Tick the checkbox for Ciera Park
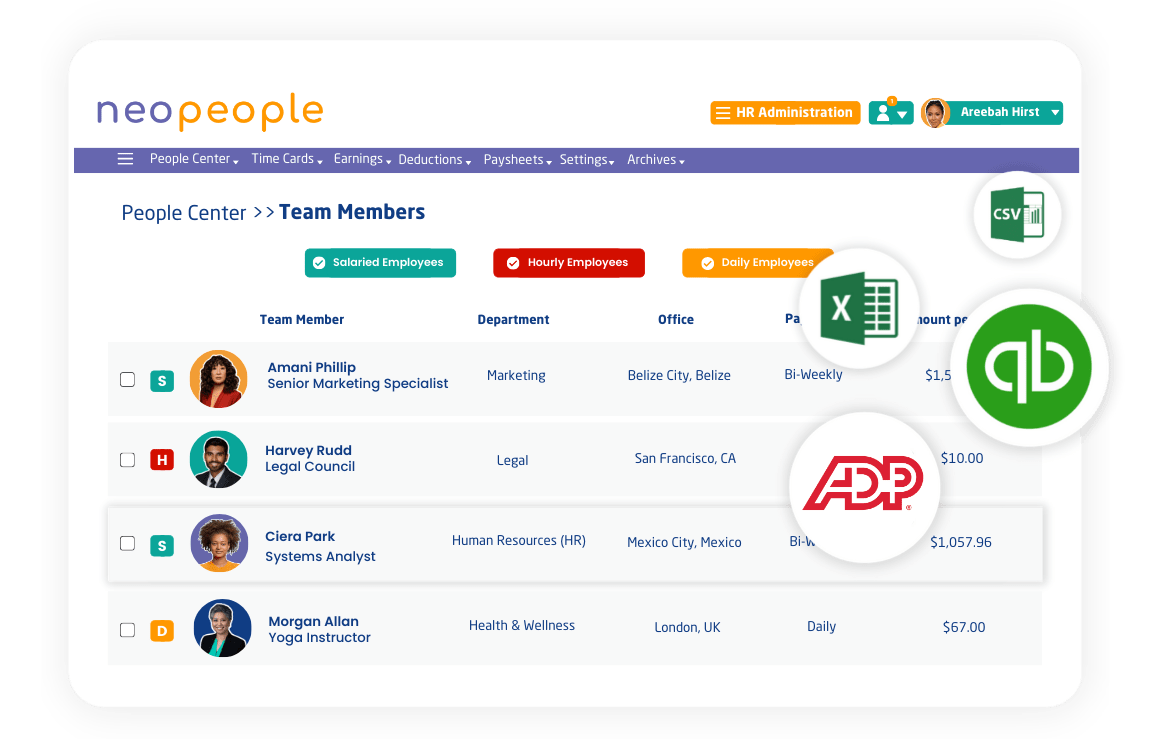 pos(128,544)
